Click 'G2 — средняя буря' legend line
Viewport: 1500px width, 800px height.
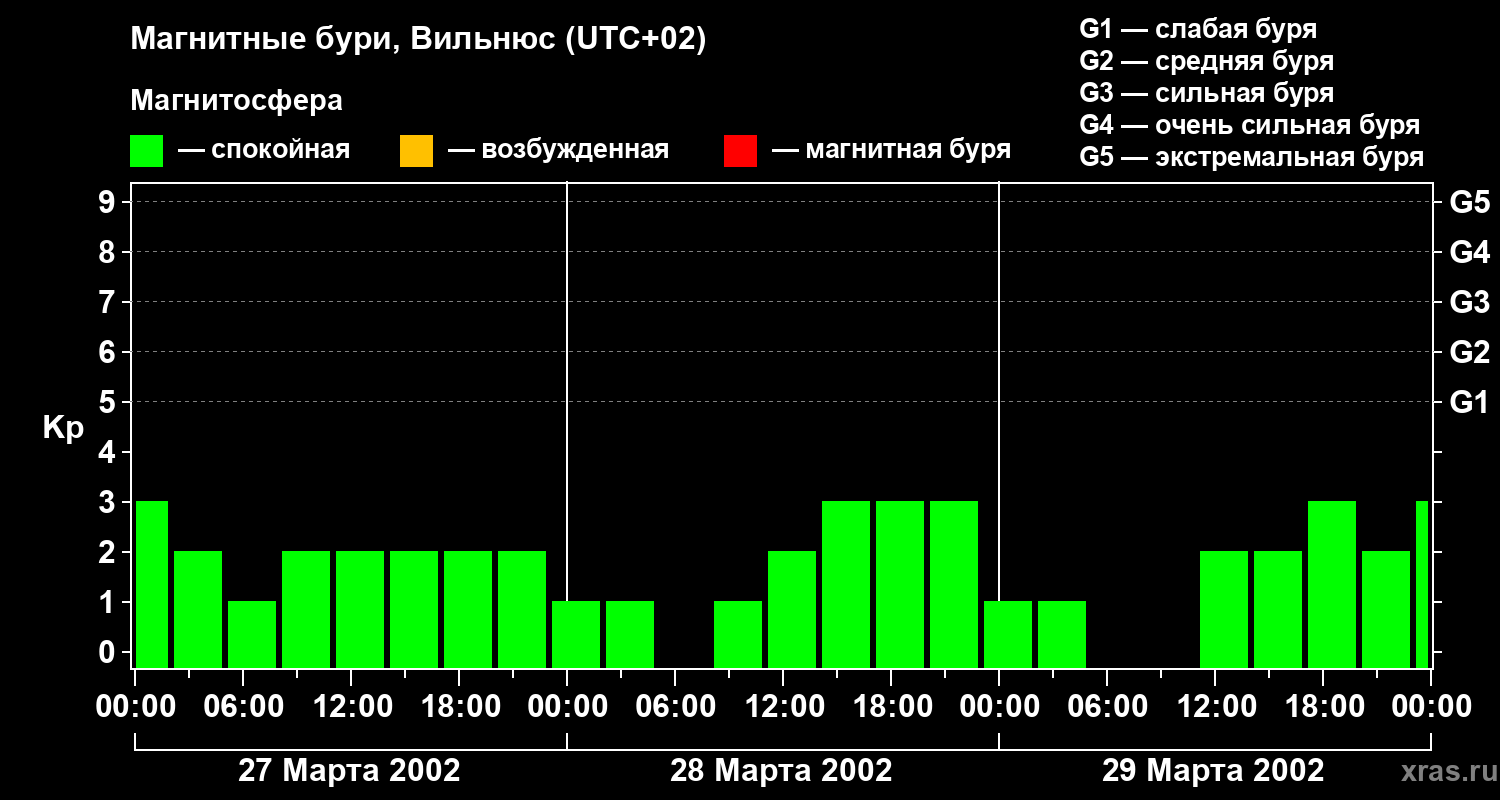pos(1207,61)
